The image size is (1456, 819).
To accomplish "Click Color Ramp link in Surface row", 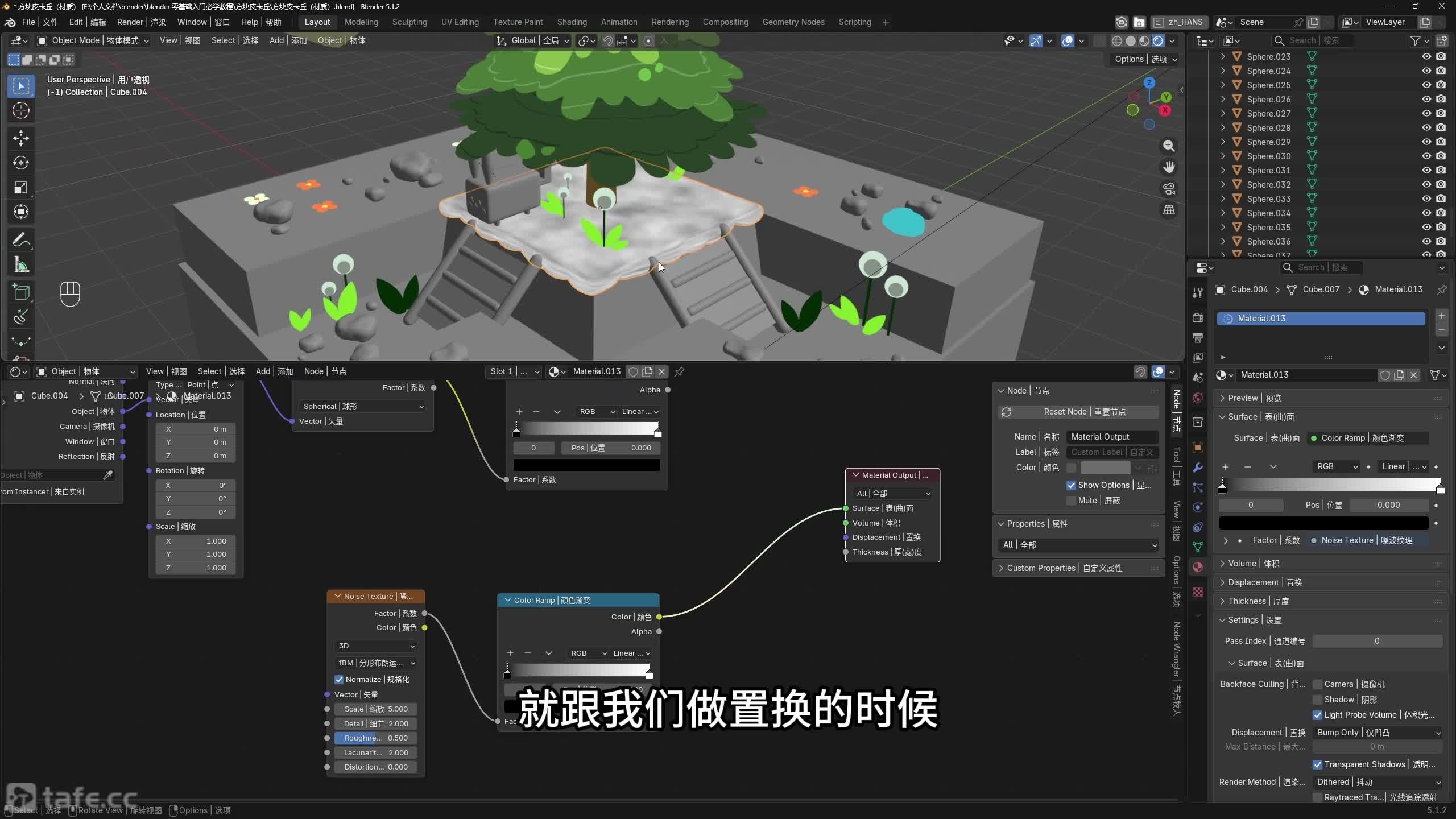I will [x=1367, y=438].
